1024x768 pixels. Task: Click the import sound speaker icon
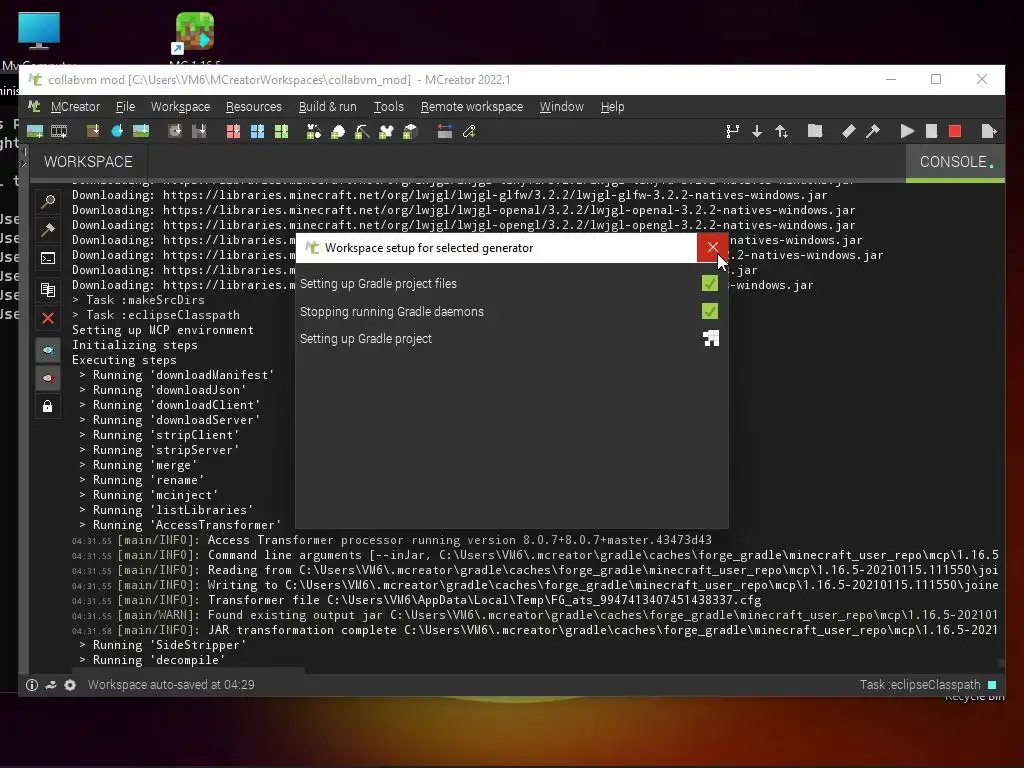[x=175, y=132]
